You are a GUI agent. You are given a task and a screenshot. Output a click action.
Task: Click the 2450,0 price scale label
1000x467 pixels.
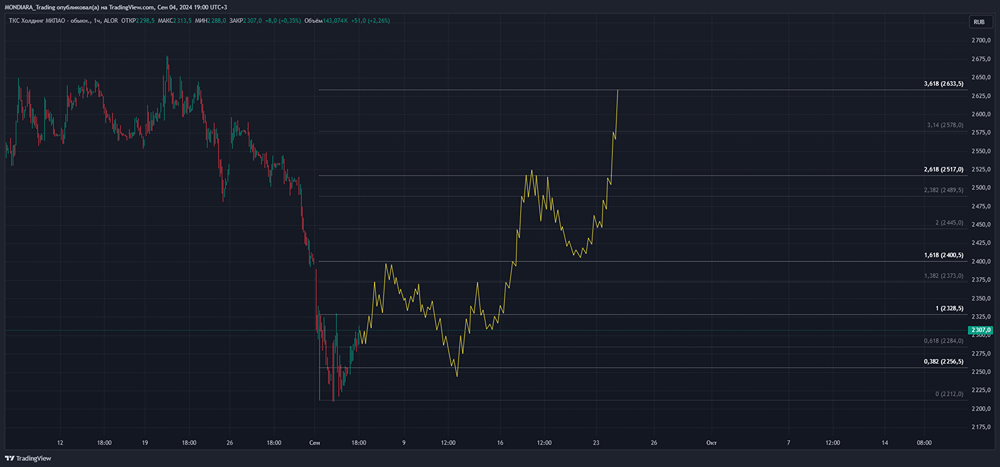[979, 225]
